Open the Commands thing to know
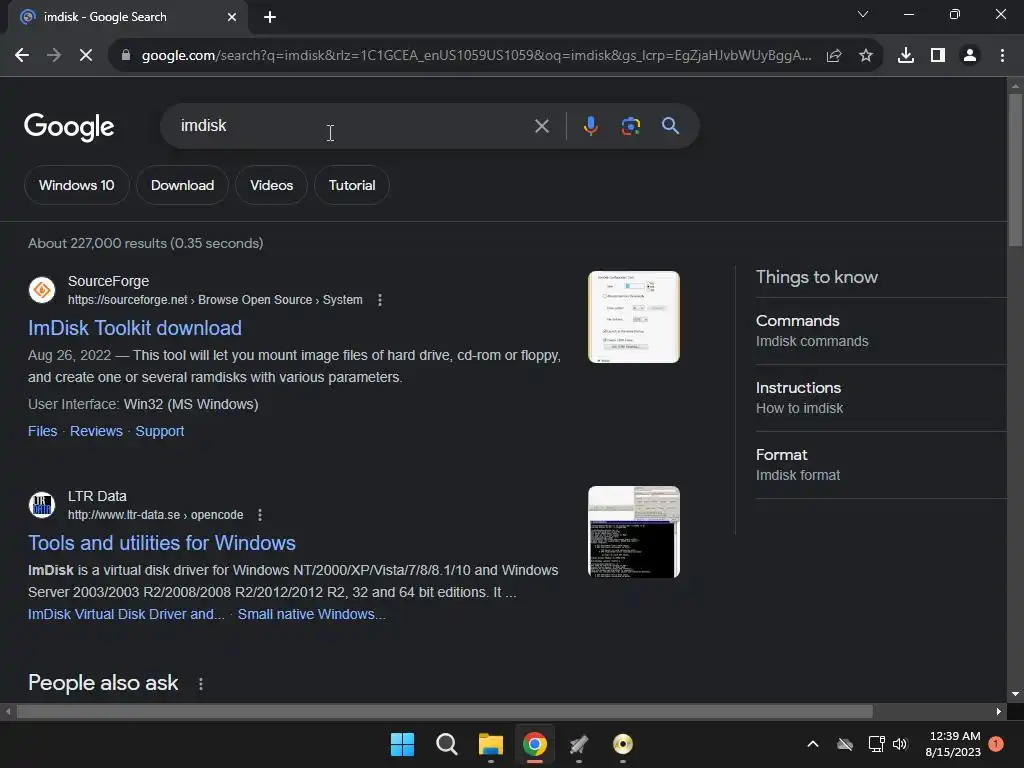The width and height of the screenshot is (1024, 768). (881, 330)
